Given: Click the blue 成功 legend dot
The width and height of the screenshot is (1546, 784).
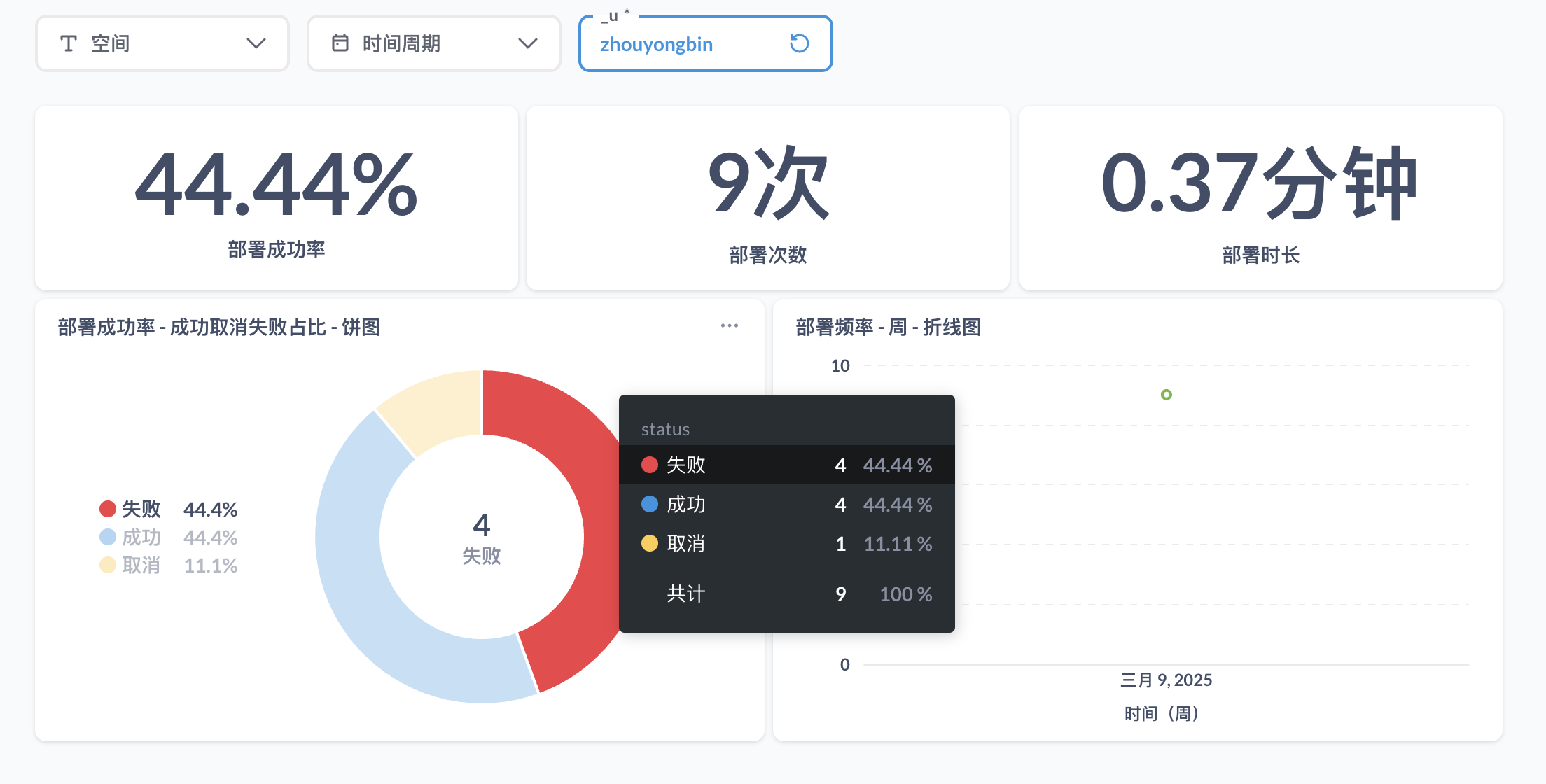Looking at the screenshot, I should 106,537.
